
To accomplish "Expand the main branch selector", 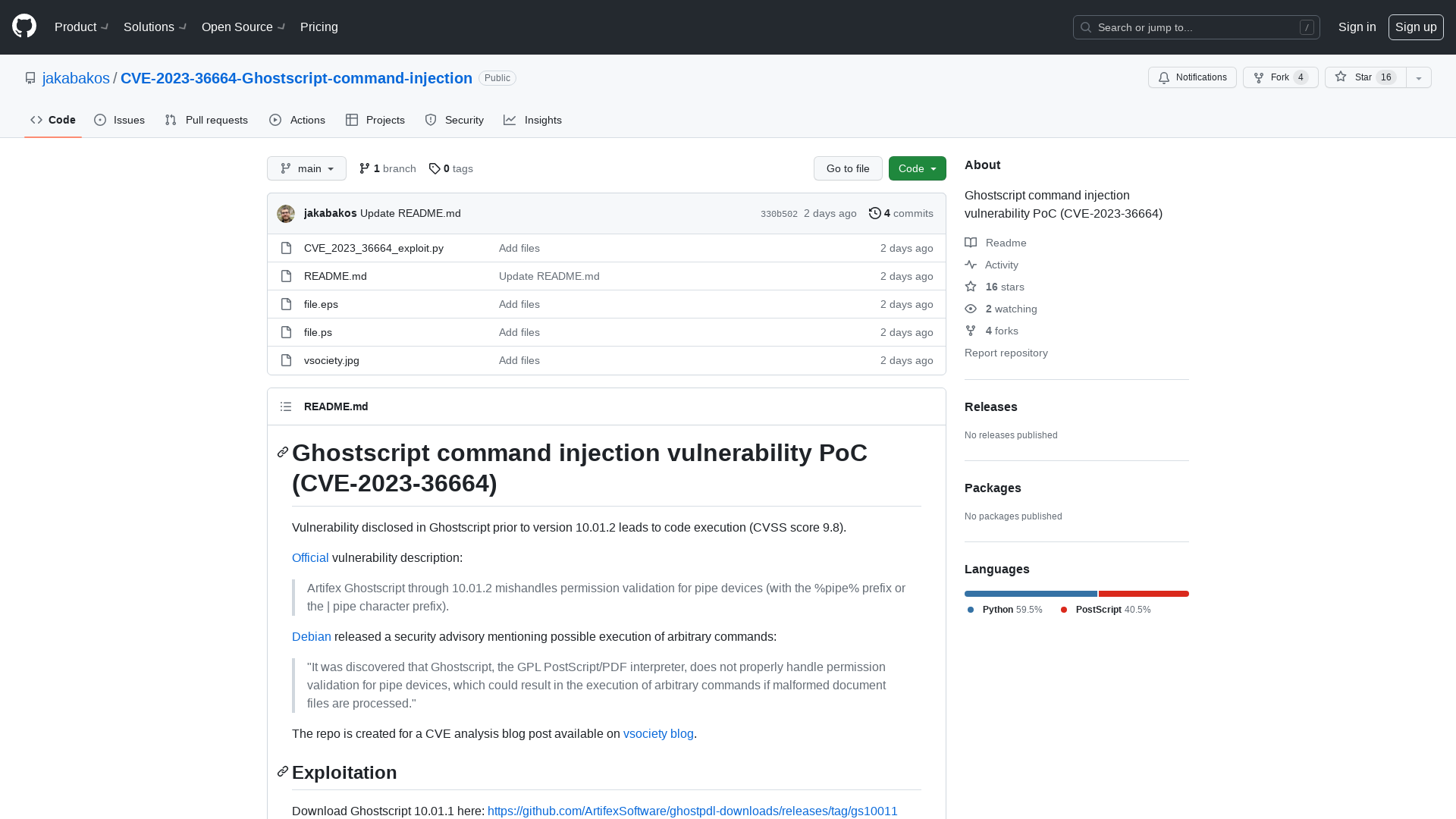I will tap(306, 168).
